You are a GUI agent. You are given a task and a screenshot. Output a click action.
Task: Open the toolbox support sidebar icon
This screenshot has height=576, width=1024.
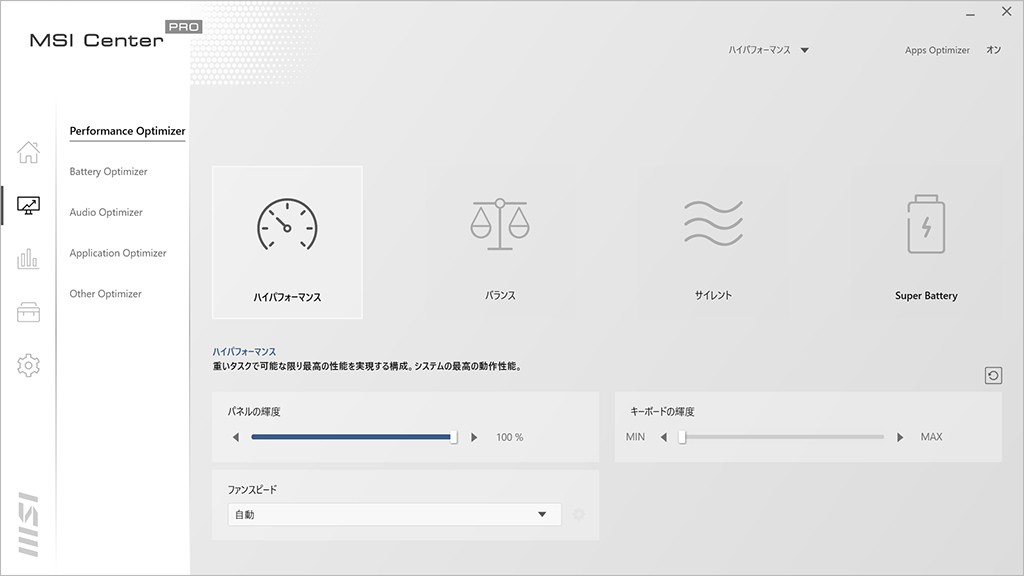[x=28, y=312]
